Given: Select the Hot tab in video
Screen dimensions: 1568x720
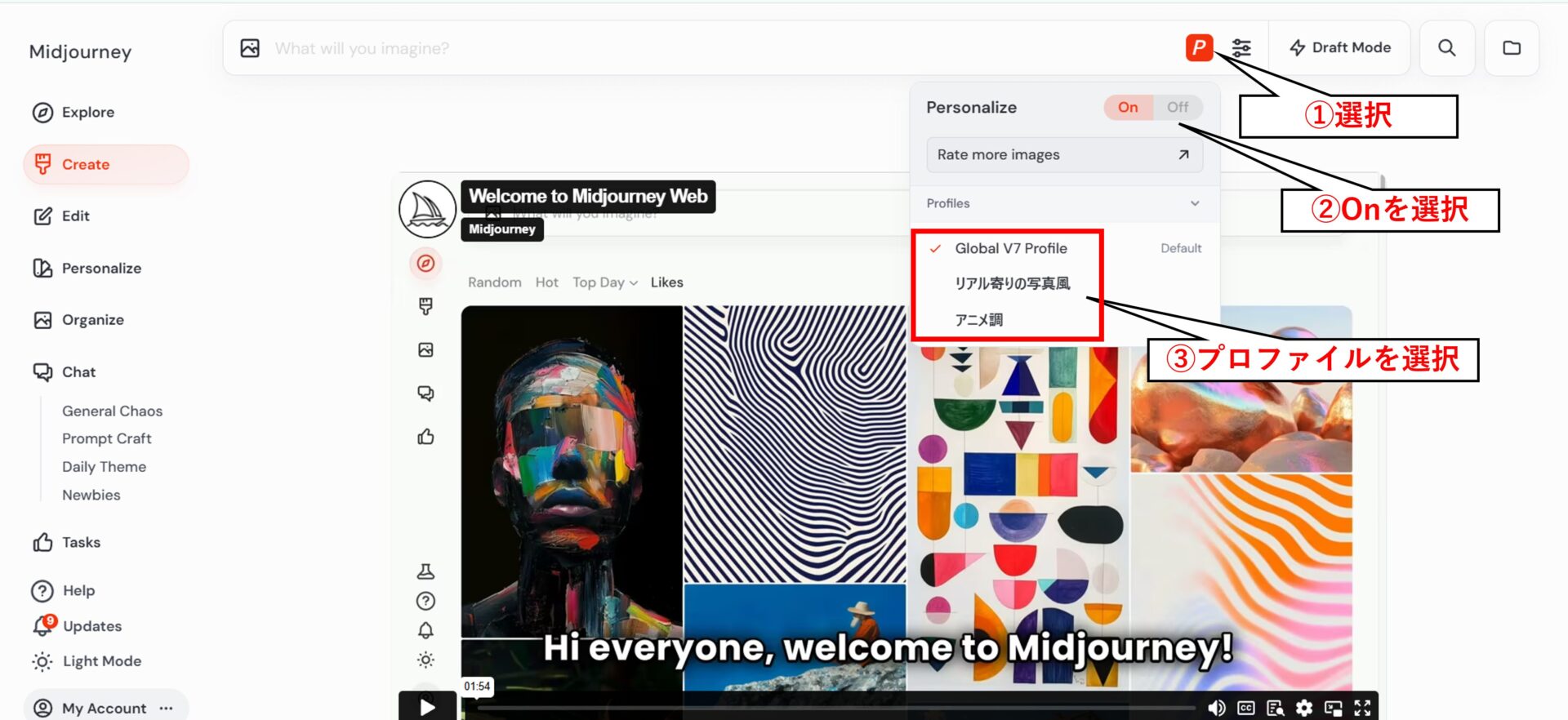Looking at the screenshot, I should pyautogui.click(x=546, y=282).
